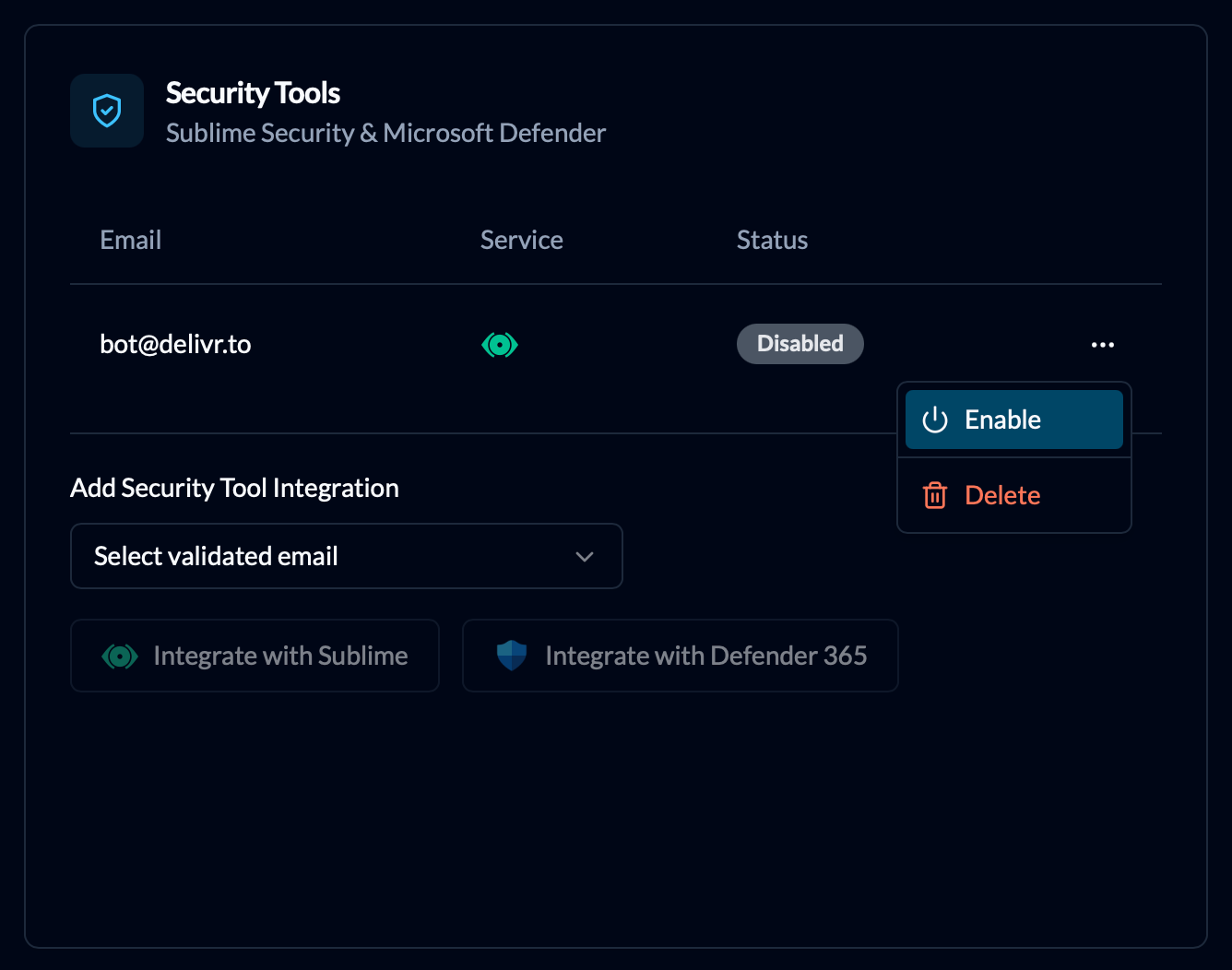This screenshot has width=1232, height=970.
Task: Click the power icon next to Enable
Action: [x=934, y=420]
